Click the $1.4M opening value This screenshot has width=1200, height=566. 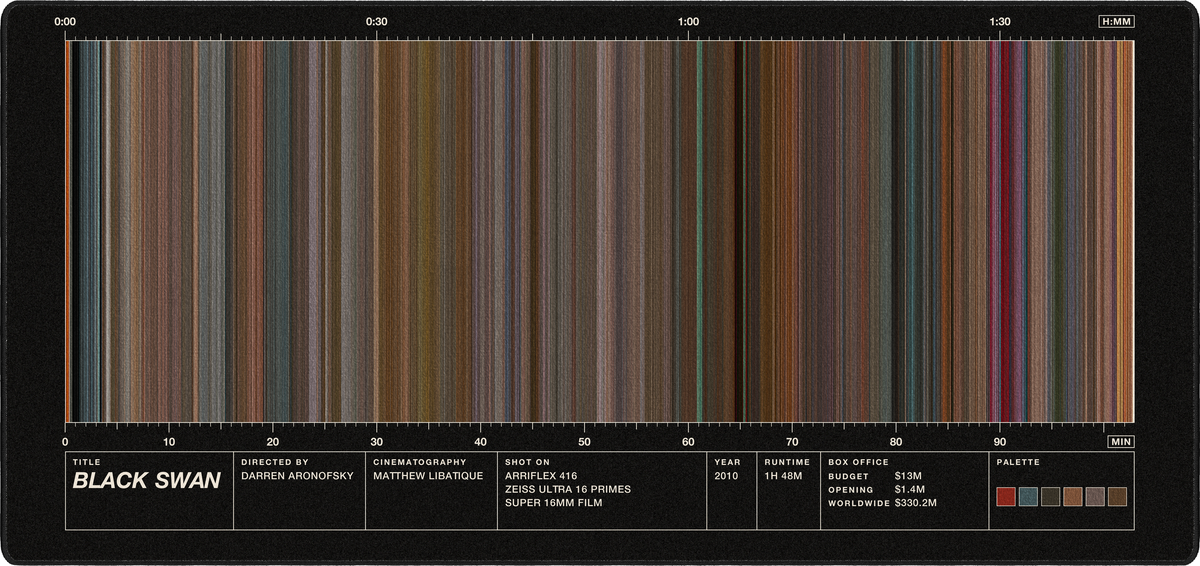(910, 490)
